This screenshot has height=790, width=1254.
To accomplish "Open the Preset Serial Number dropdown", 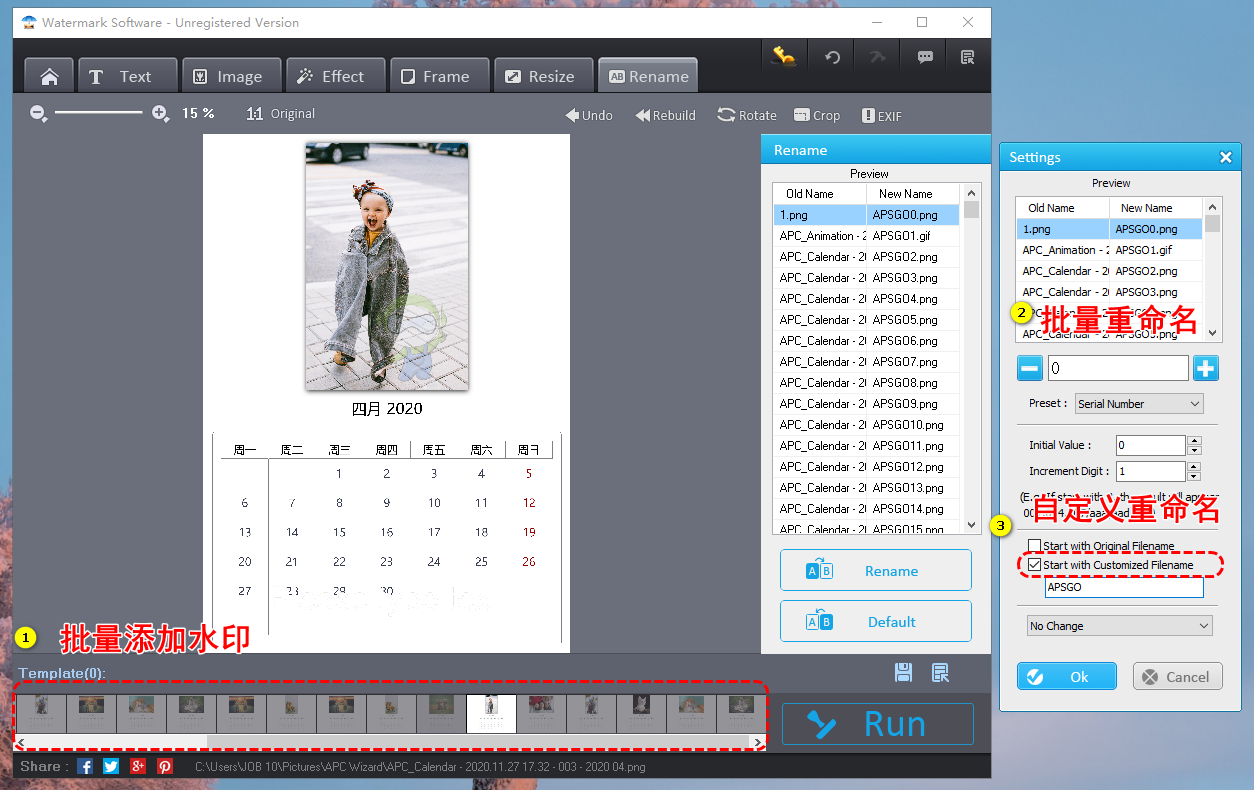I will (x=1139, y=404).
